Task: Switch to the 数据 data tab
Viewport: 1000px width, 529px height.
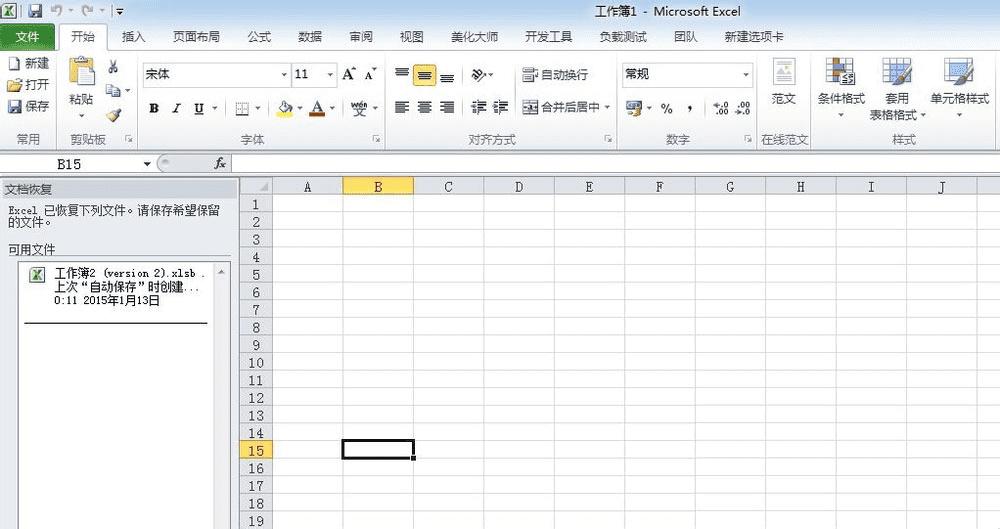Action: 310,37
